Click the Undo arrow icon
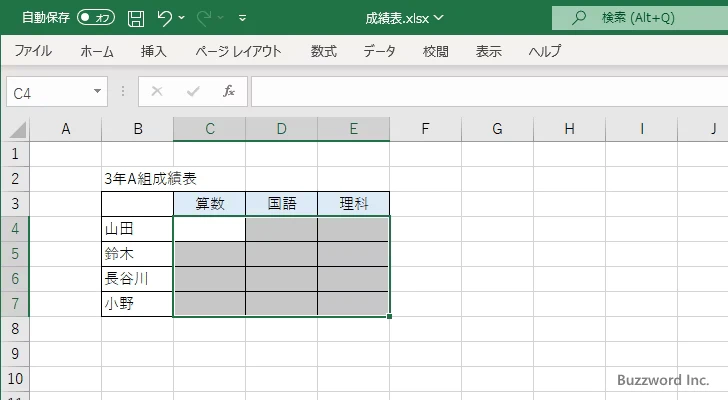This screenshot has width=728, height=400. point(164,18)
